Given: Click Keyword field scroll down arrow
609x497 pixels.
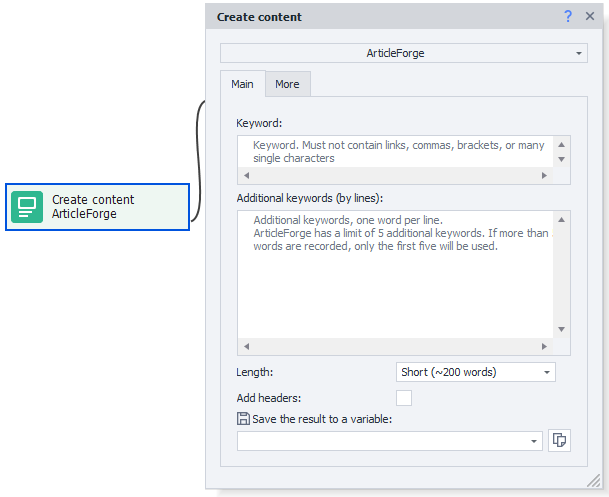Looking at the screenshot, I should [561, 159].
